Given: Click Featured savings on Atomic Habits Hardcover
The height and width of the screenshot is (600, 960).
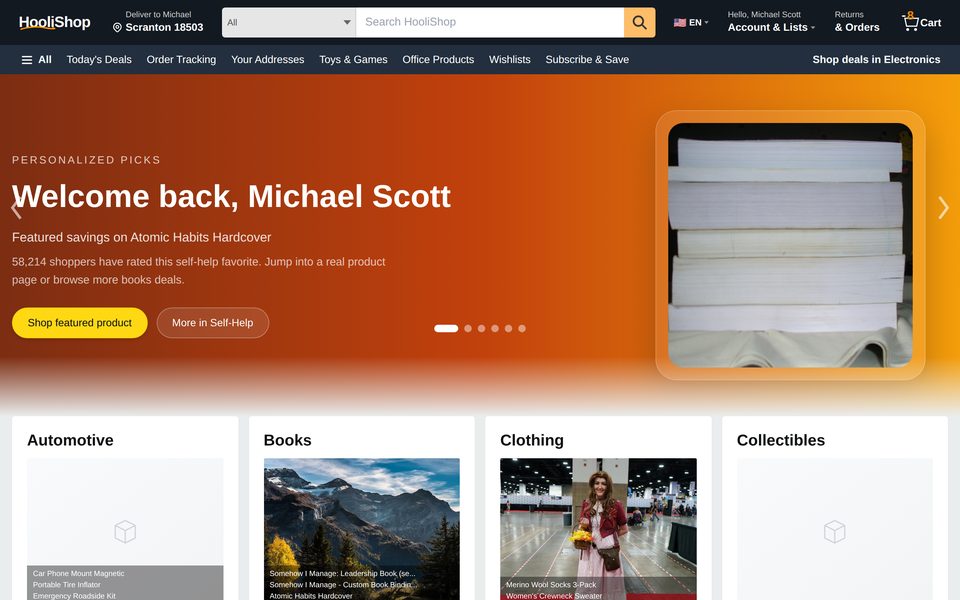Looking at the screenshot, I should [141, 237].
